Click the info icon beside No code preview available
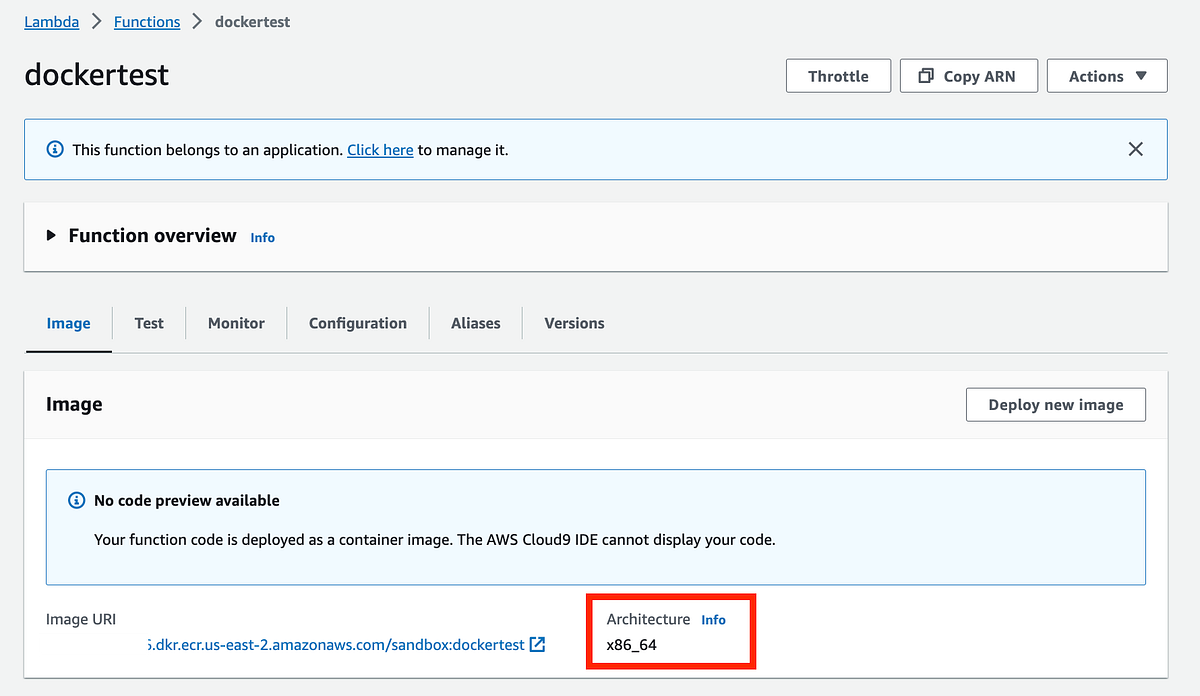The image size is (1200, 696). [78, 500]
